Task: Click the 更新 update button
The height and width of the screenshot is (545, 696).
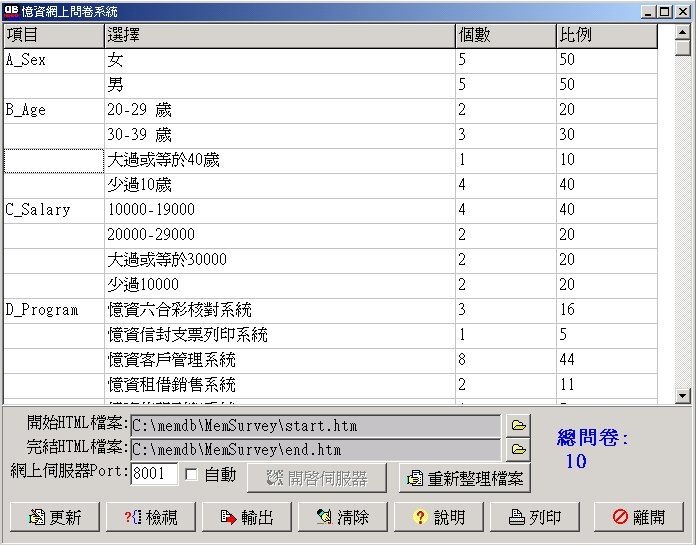Action: pos(56,517)
